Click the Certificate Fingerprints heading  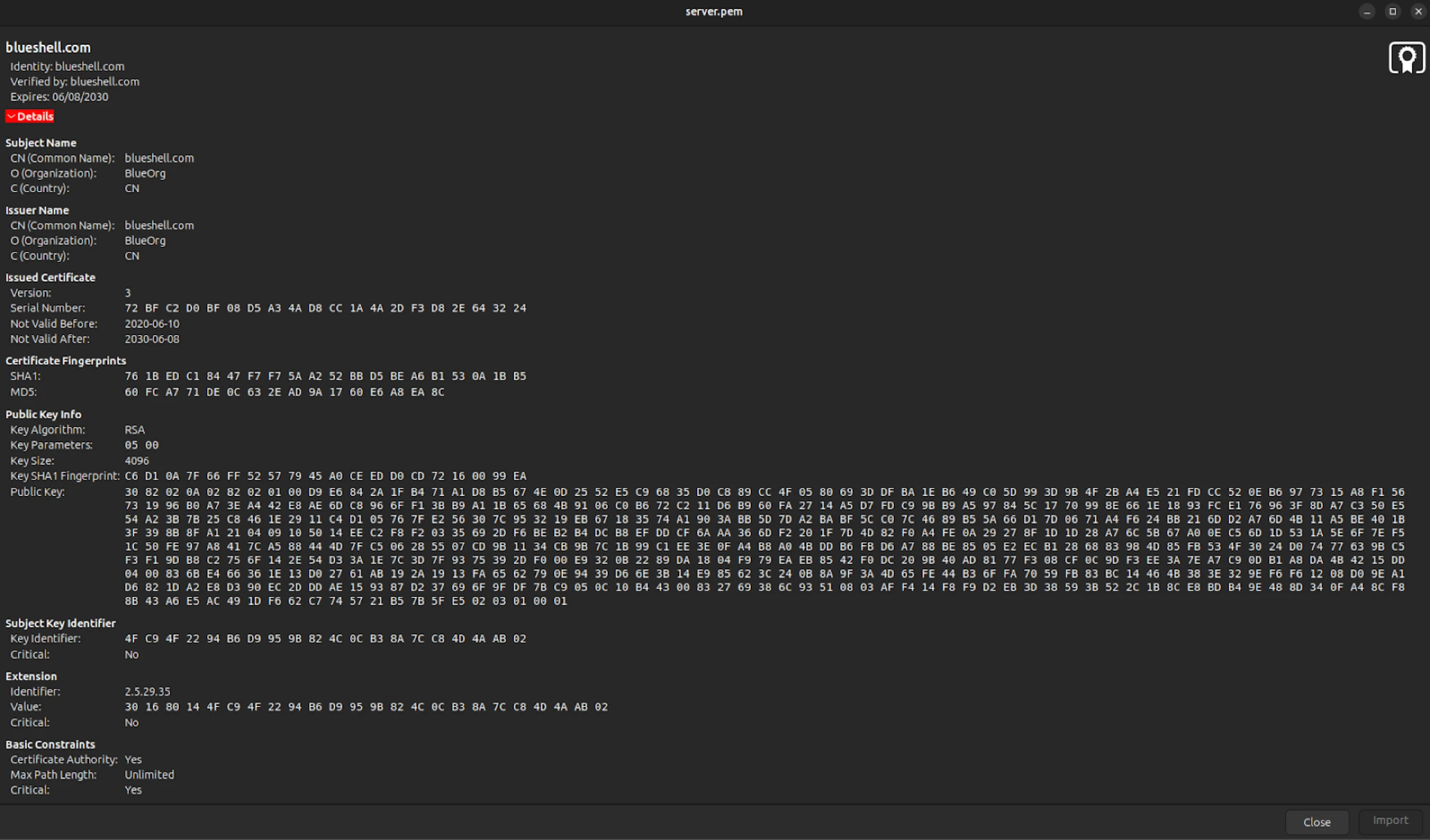pyautogui.click(x=66, y=361)
